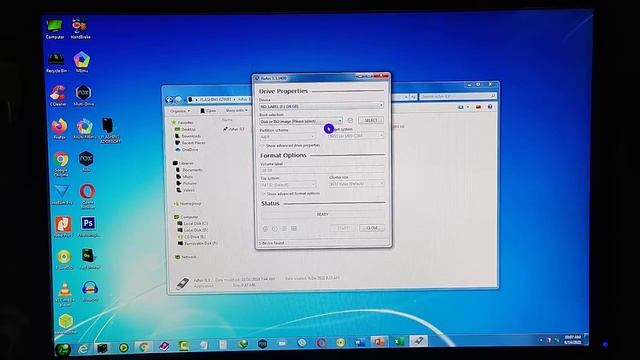This screenshot has width=640, height=360.
Task: Open Rufus settings icon
Action: (284, 229)
